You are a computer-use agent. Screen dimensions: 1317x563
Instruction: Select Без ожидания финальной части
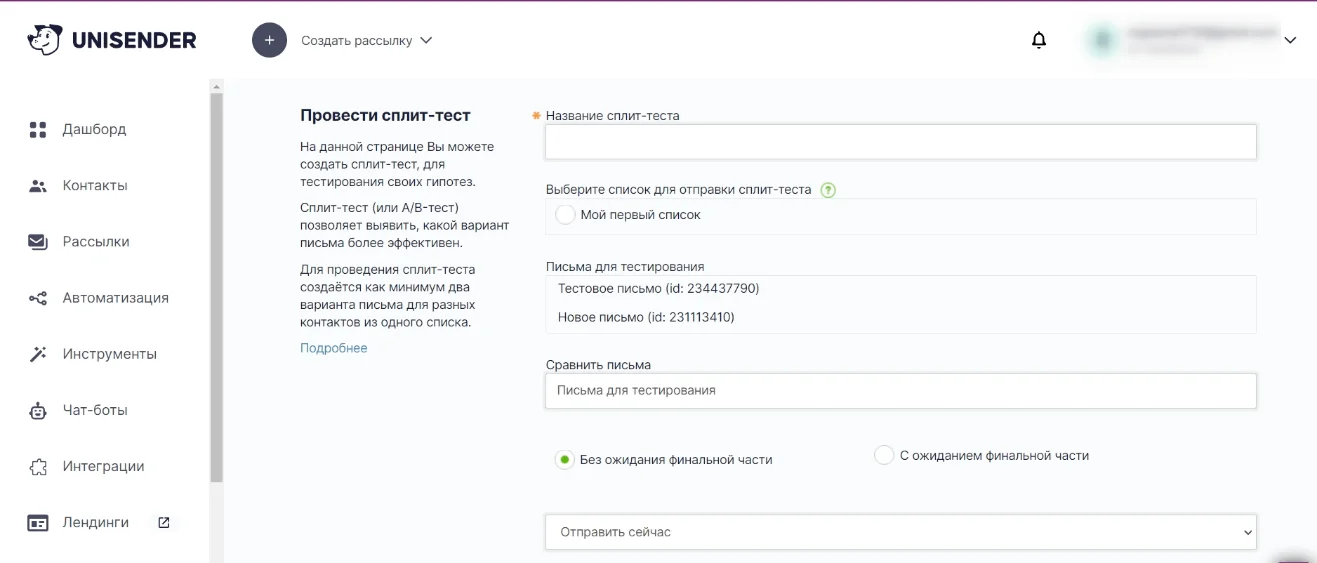pos(565,460)
